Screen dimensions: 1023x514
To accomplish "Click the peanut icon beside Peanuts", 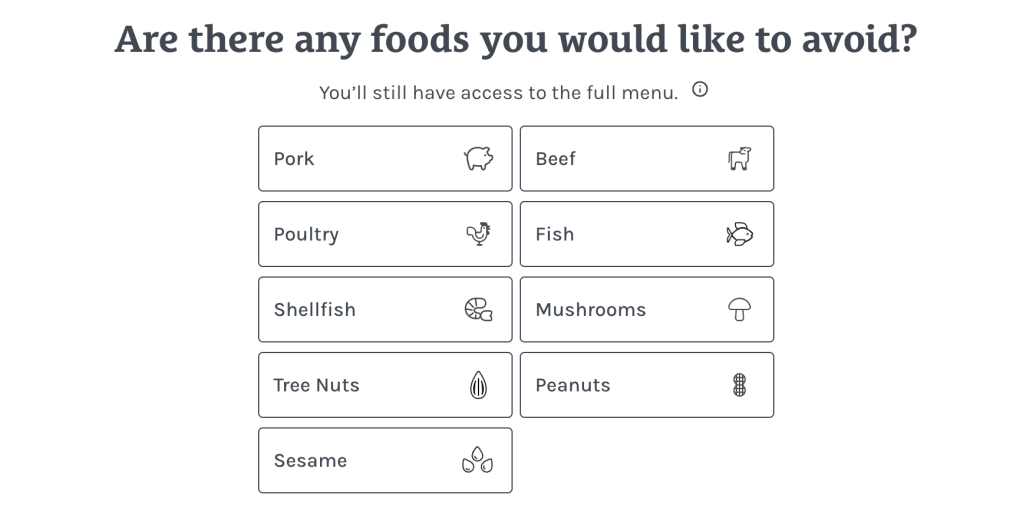I will 739,385.
